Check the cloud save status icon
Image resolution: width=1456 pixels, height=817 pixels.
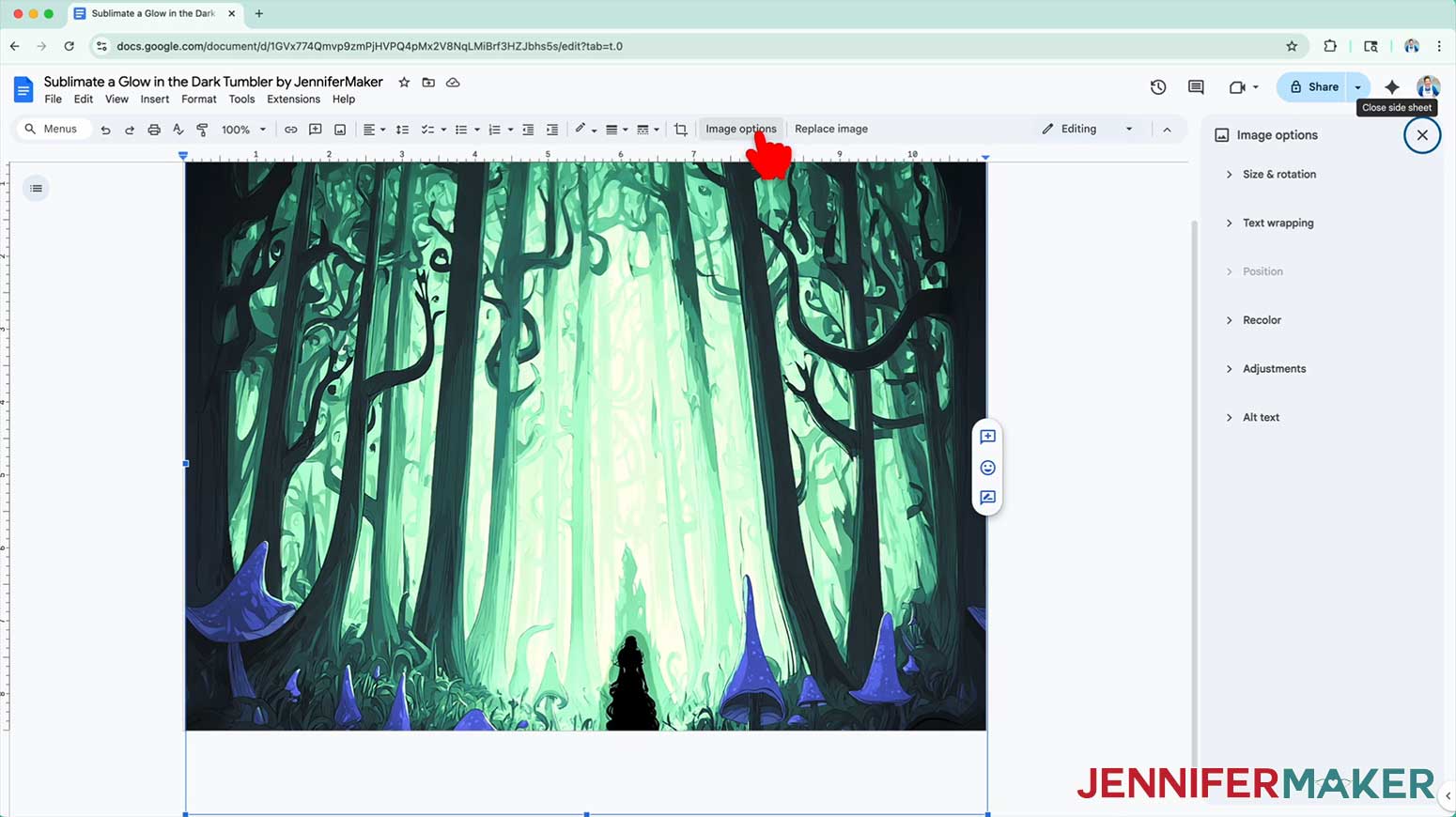(453, 83)
